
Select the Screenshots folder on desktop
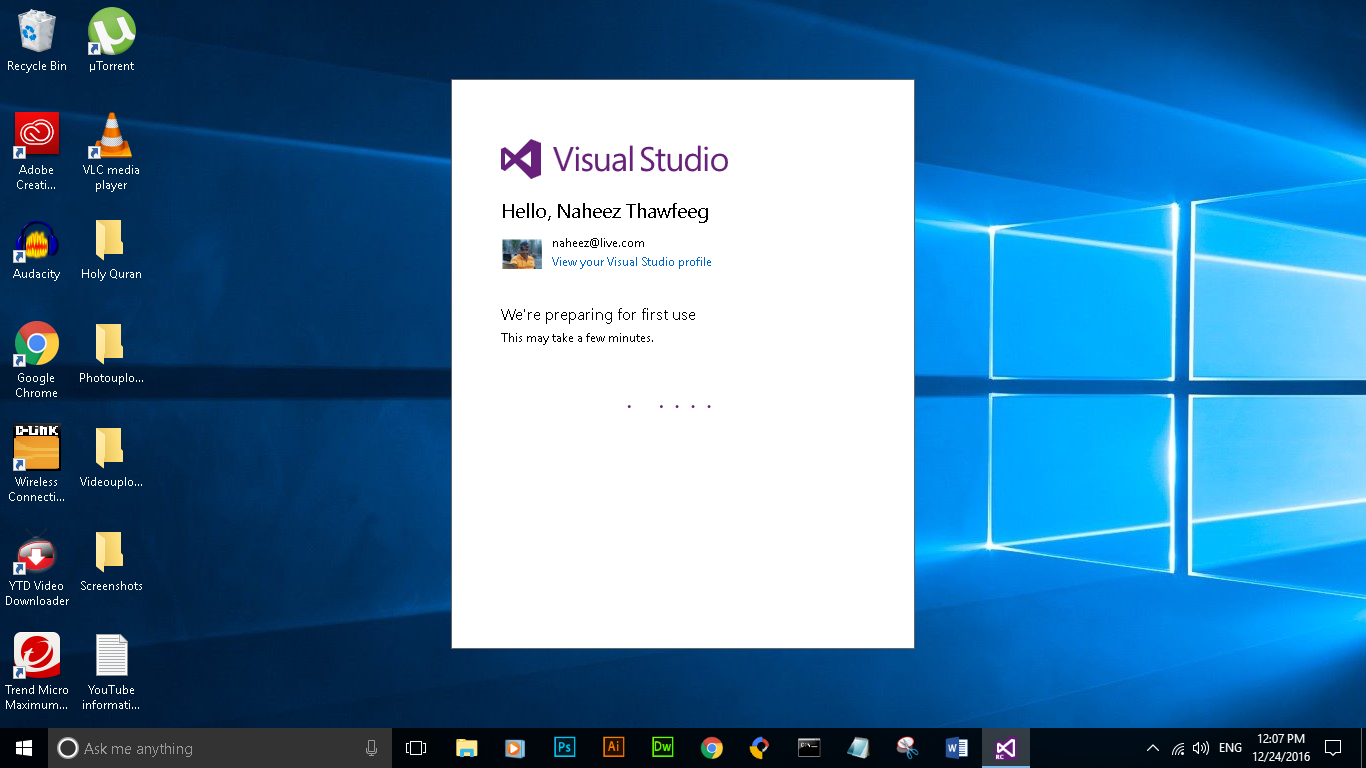111,561
